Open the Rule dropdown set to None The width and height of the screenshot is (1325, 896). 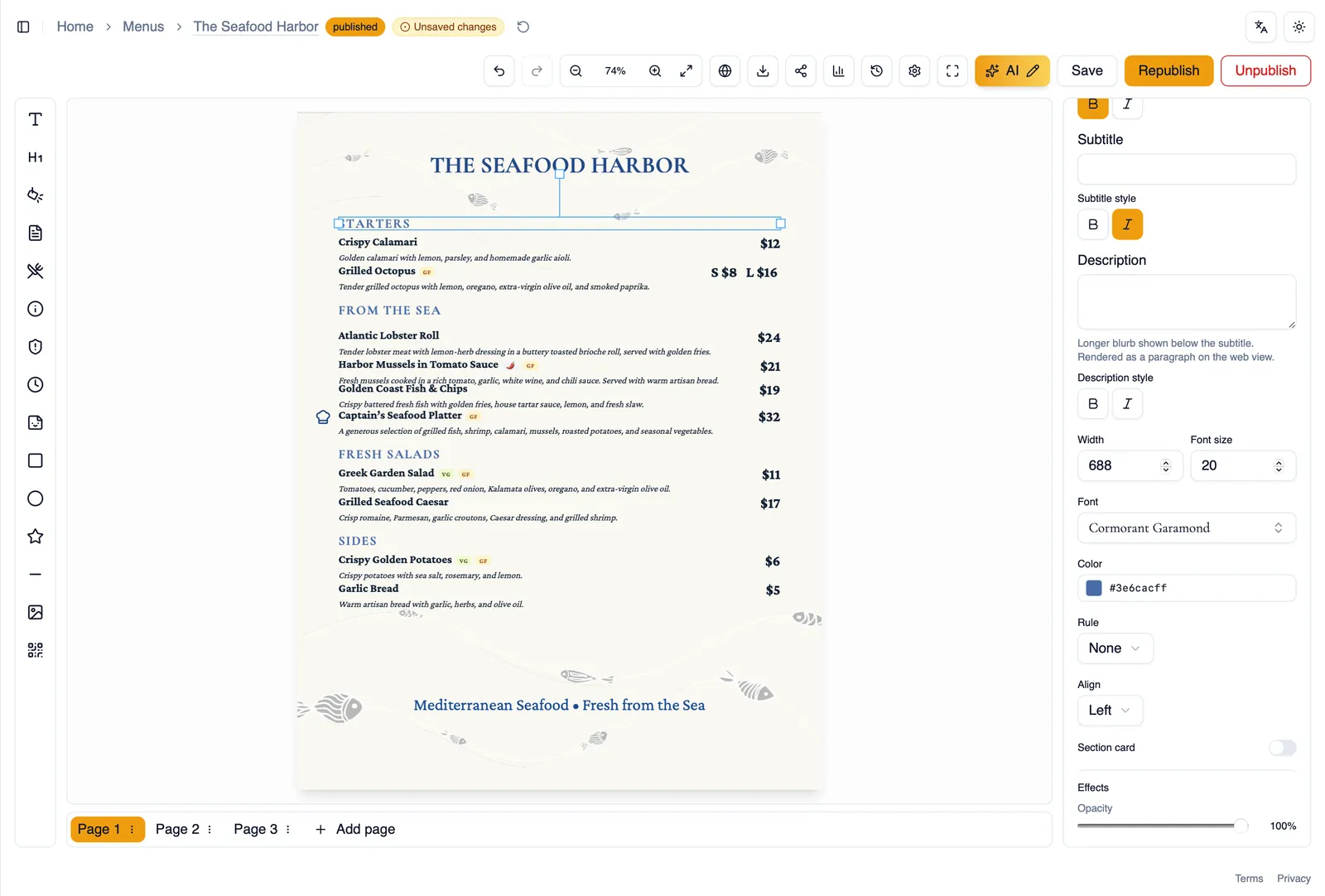pyautogui.click(x=1115, y=648)
